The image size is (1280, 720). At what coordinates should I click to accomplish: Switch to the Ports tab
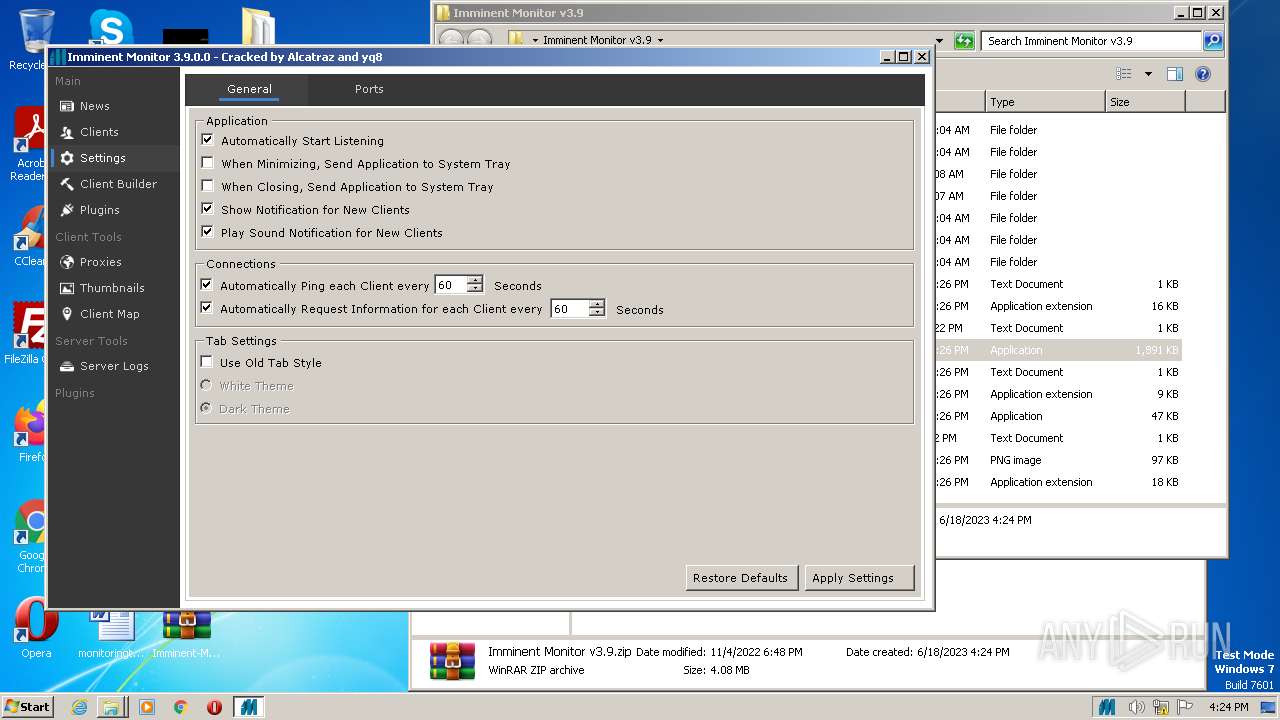point(369,89)
